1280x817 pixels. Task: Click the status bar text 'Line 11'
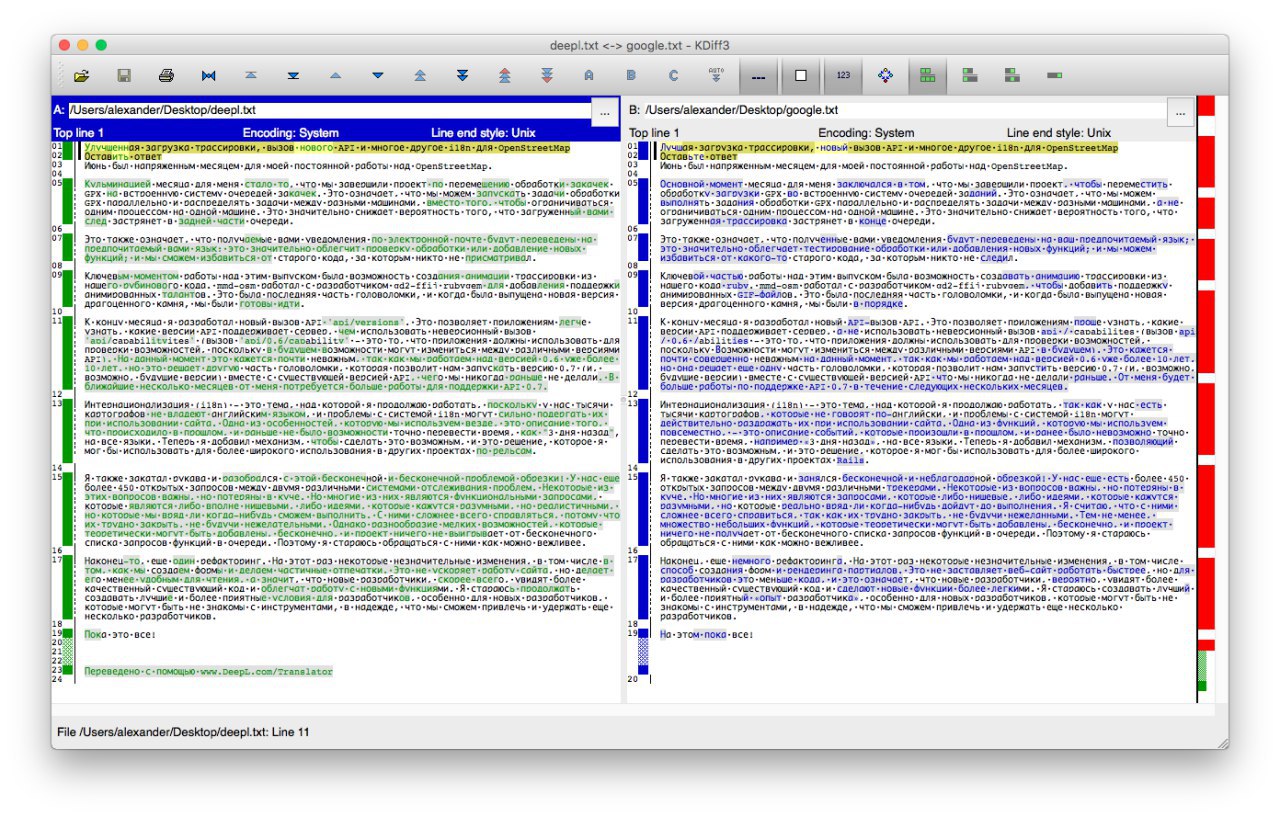[x=289, y=732]
